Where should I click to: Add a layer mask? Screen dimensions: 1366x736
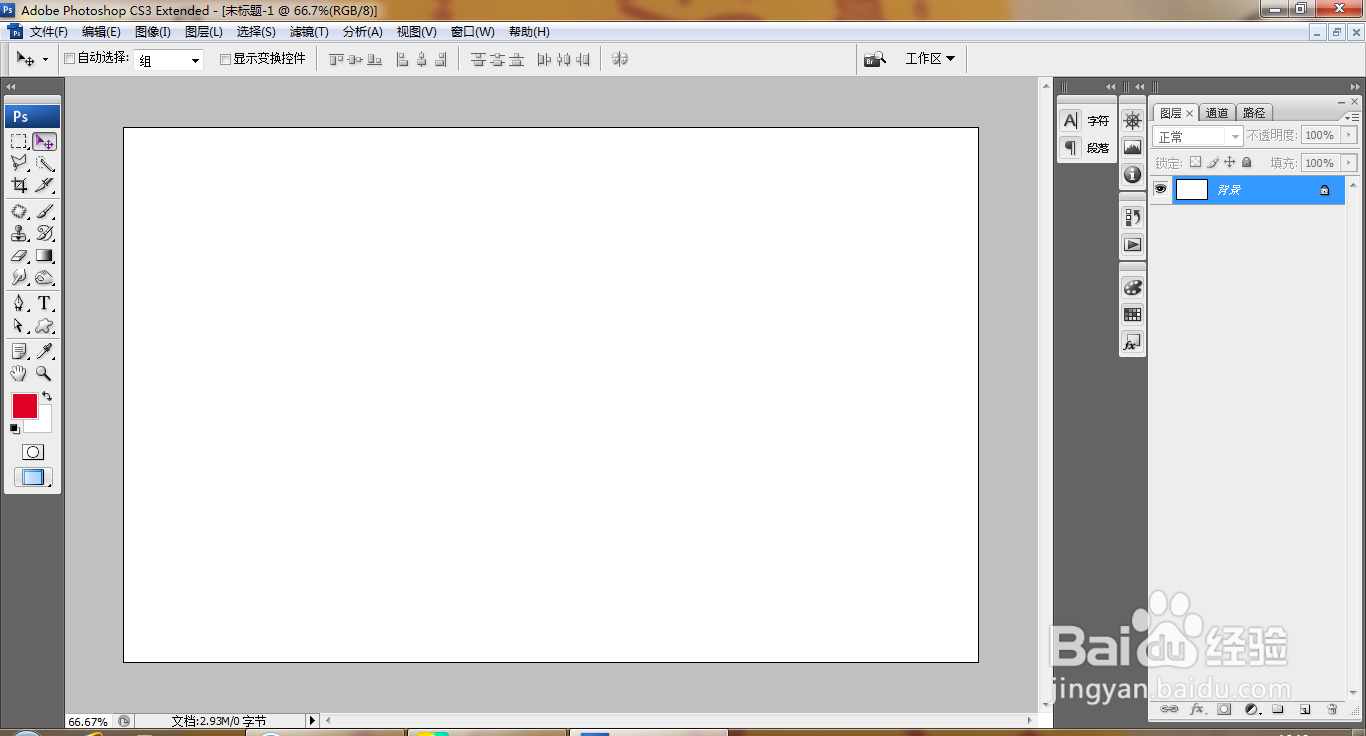(x=1224, y=709)
